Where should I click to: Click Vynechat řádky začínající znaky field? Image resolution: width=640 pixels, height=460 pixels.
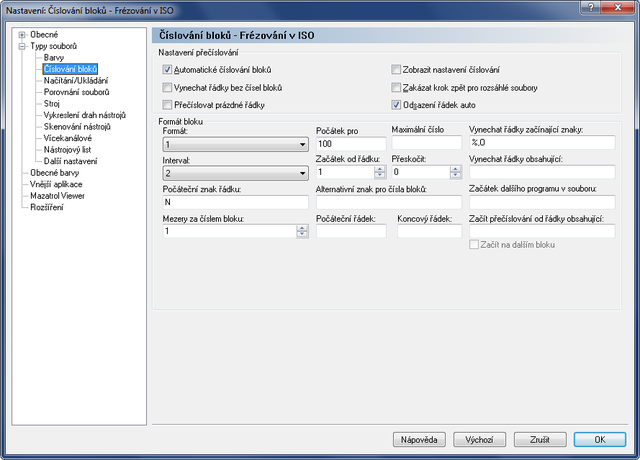(542, 142)
